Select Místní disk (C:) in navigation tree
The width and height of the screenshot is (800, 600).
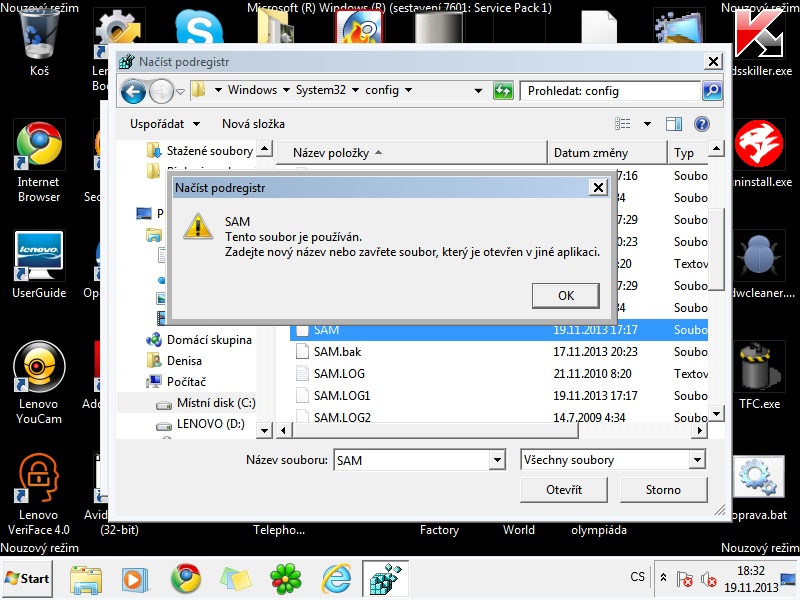click(x=216, y=403)
